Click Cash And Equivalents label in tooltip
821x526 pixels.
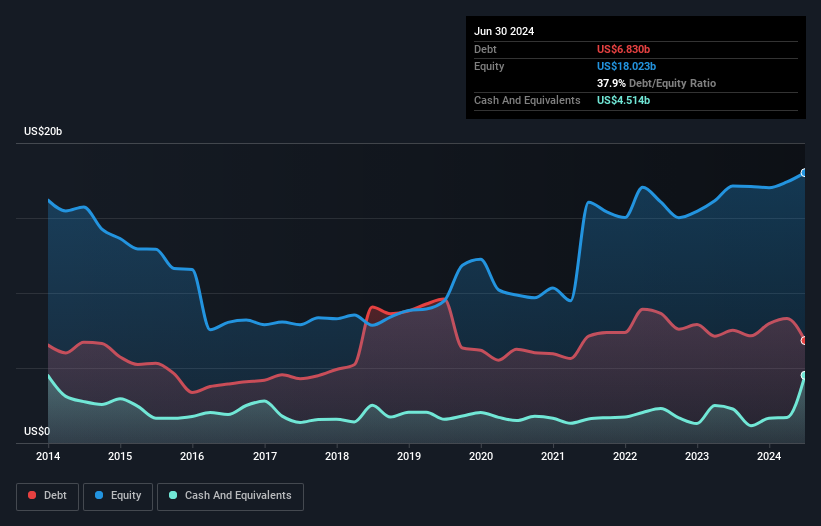tap(527, 100)
